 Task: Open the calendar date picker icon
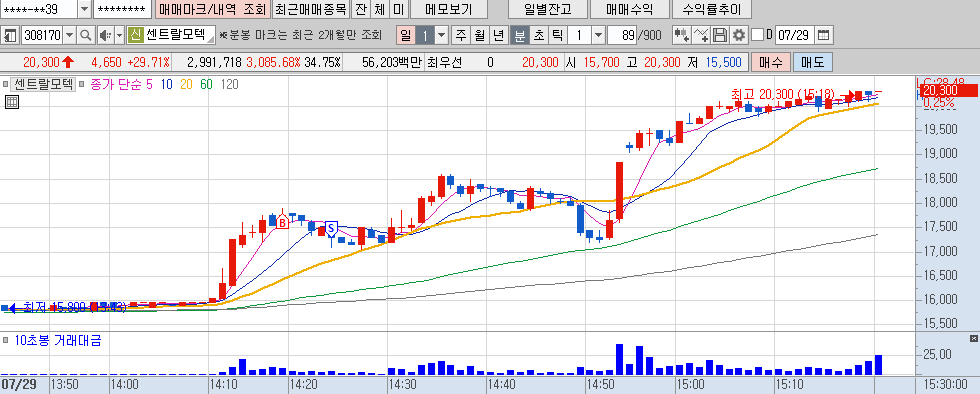824,35
